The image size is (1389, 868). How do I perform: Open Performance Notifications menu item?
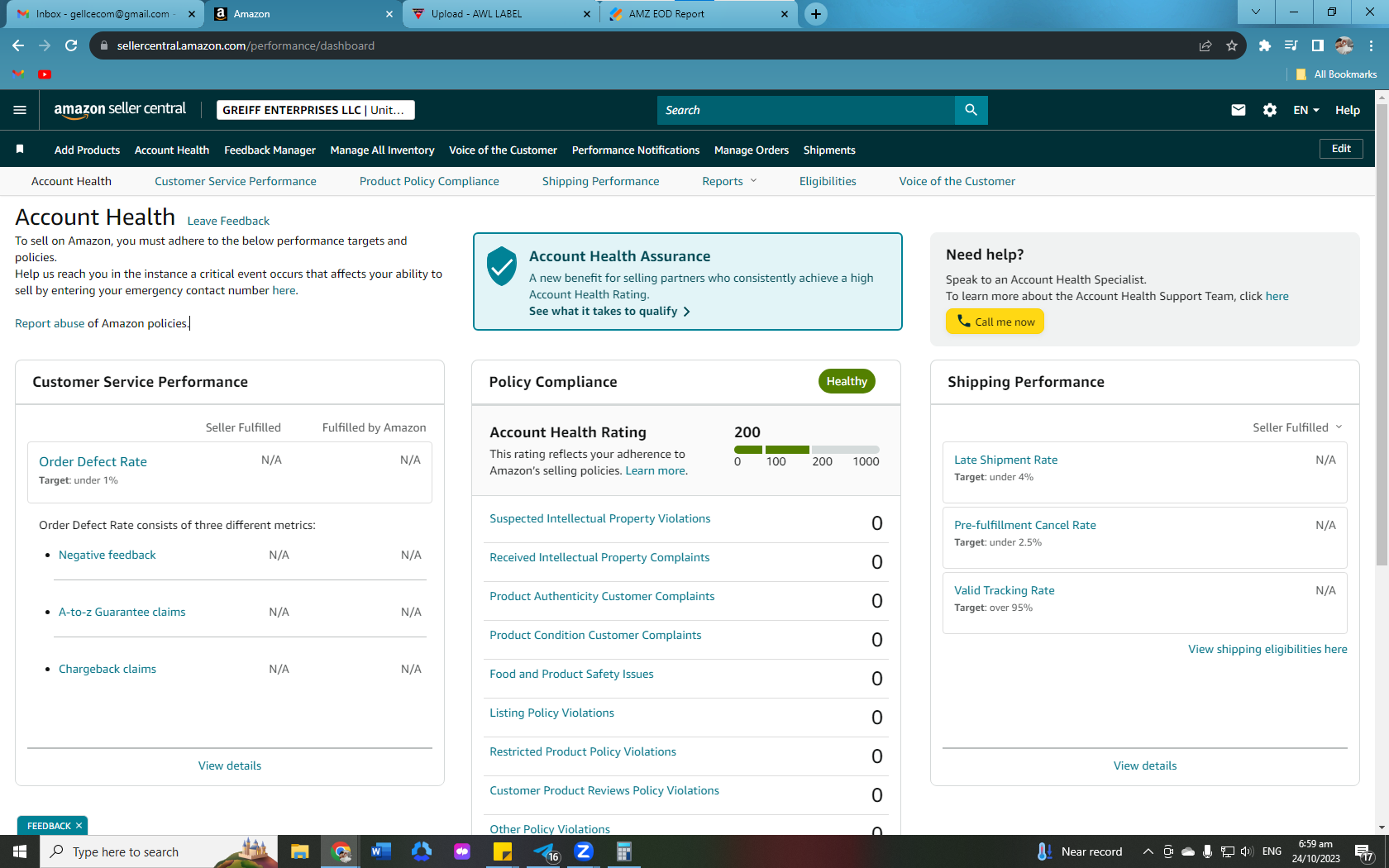[635, 150]
